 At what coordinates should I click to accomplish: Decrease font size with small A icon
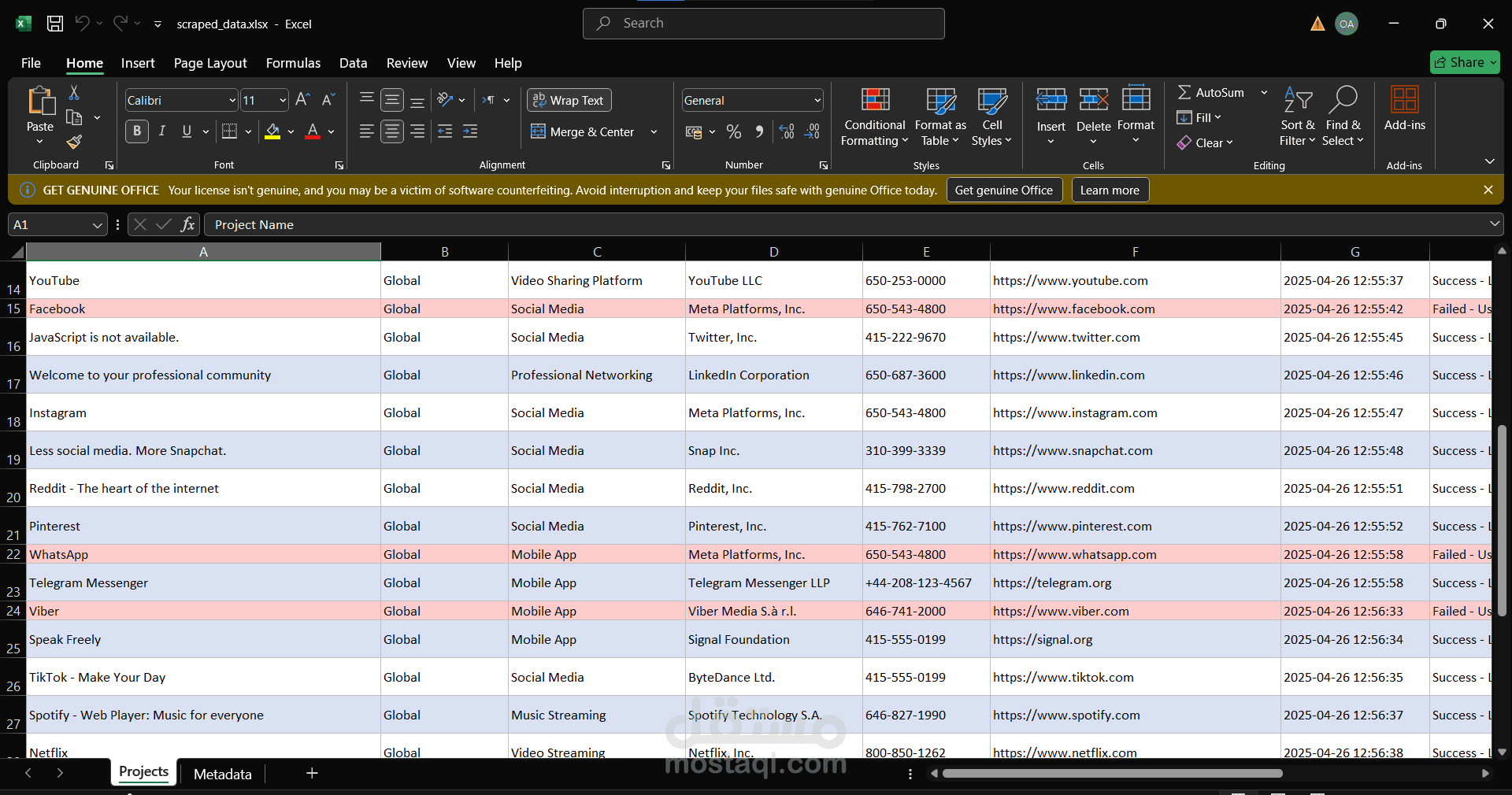coord(328,100)
